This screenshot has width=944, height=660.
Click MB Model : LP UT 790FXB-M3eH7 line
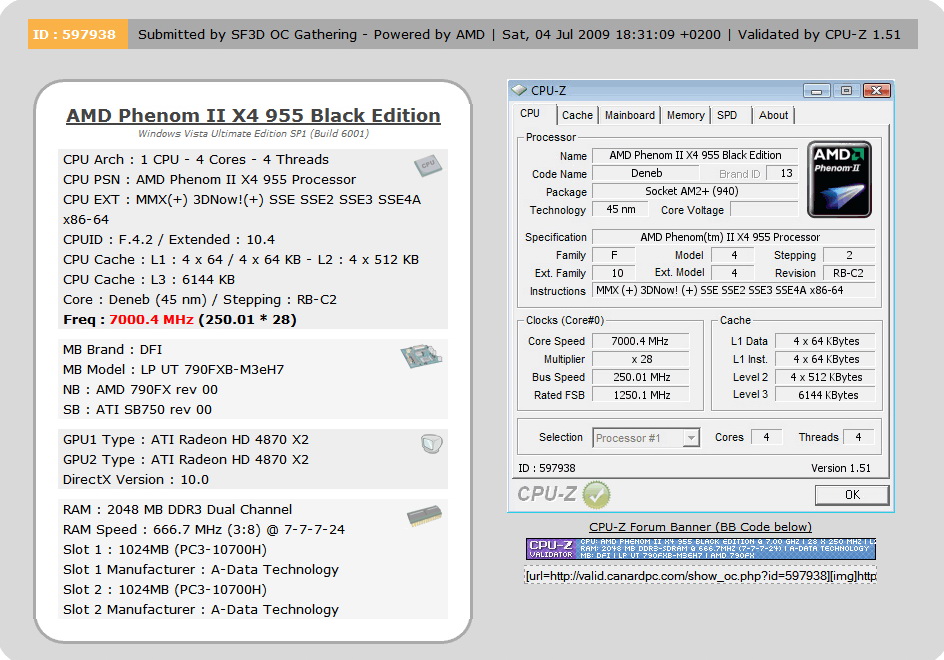(x=173, y=370)
